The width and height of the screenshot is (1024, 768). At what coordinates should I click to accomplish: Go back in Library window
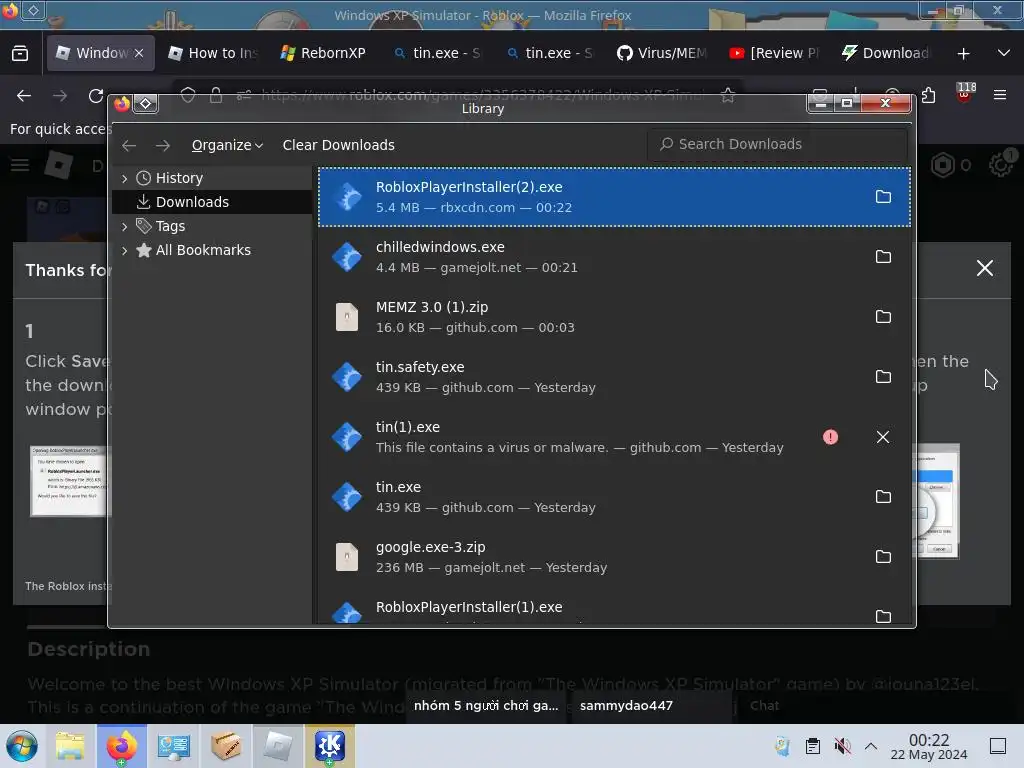pyautogui.click(x=129, y=145)
